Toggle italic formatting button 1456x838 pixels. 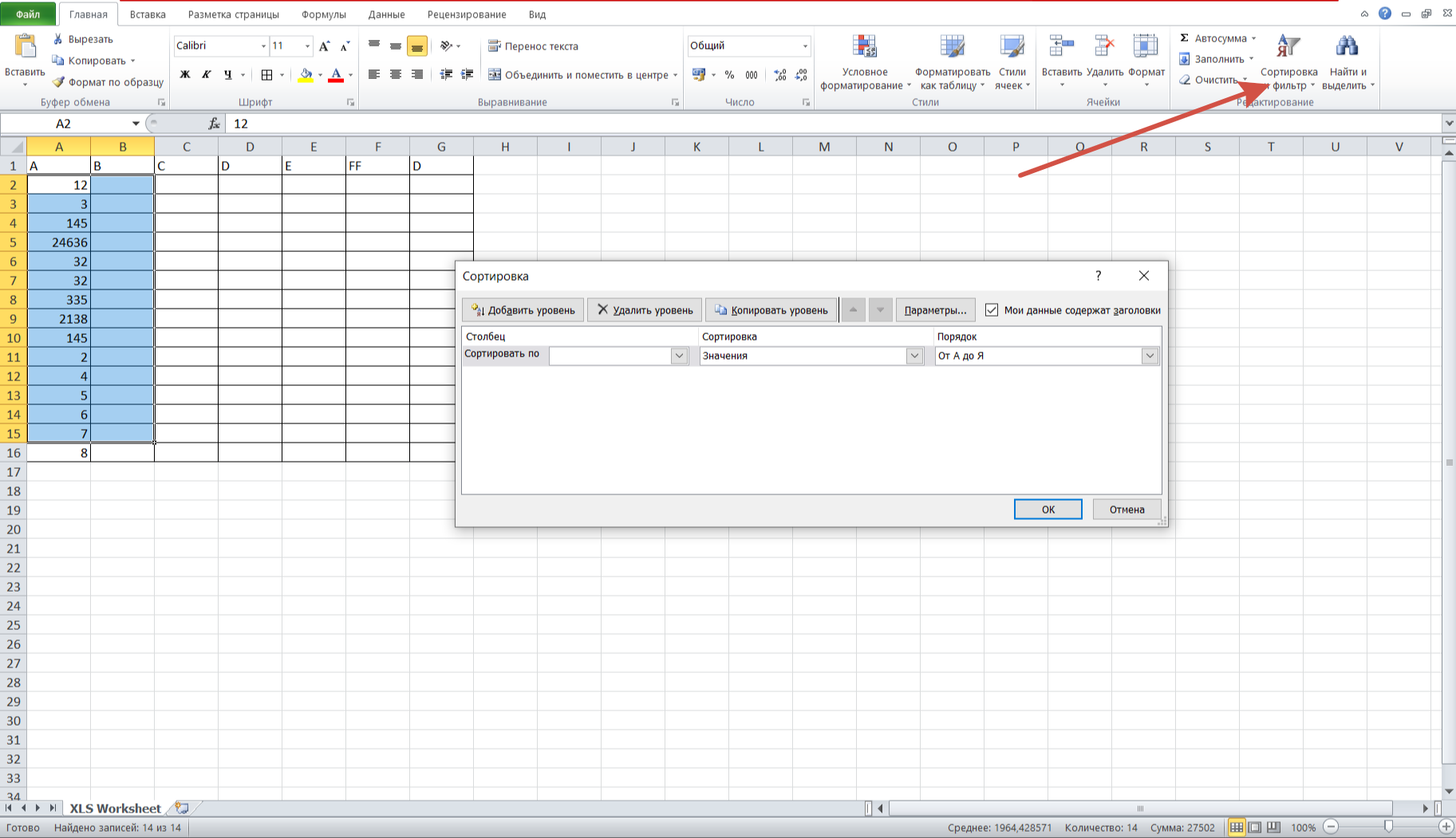click(x=206, y=75)
